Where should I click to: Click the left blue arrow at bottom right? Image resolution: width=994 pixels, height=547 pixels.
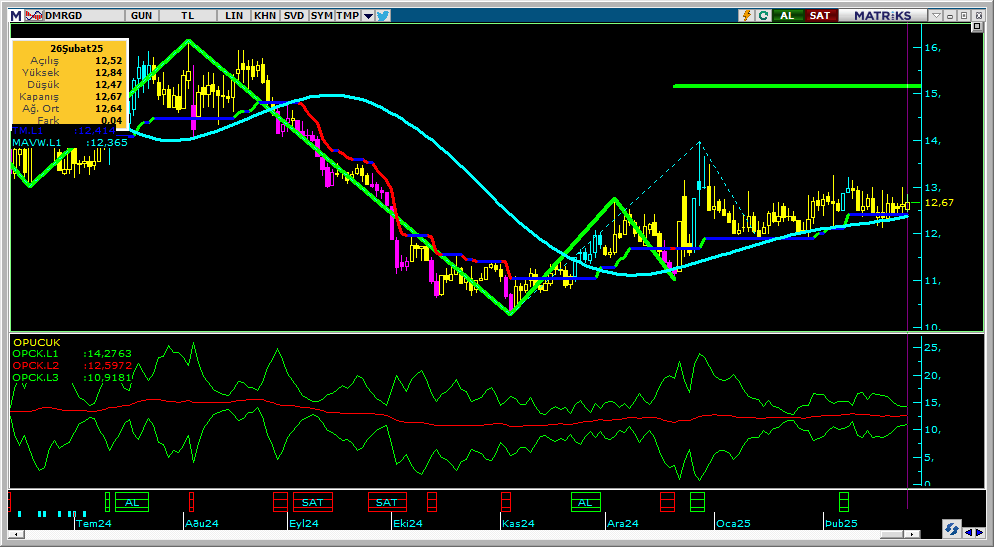(x=968, y=532)
